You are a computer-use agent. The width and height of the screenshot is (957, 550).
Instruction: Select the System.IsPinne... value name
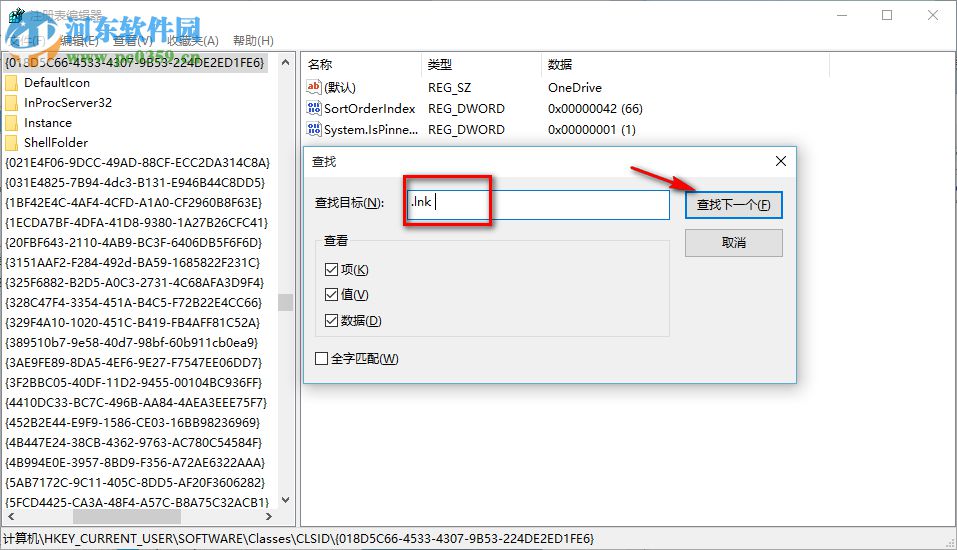(371, 129)
